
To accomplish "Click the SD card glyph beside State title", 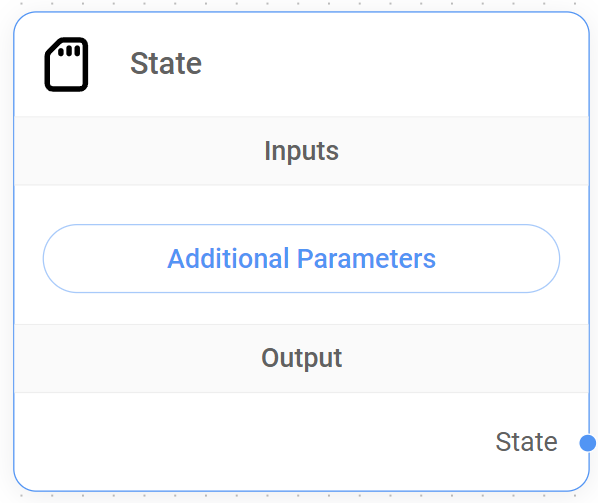I will 66,64.
